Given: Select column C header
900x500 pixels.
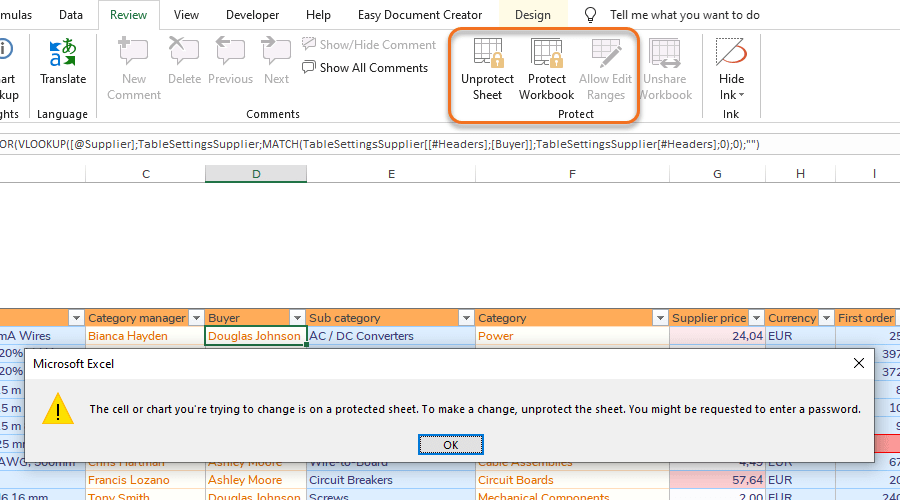Looking at the screenshot, I should (146, 174).
